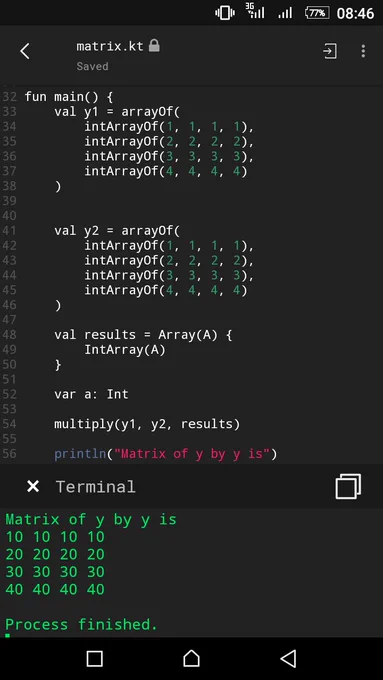Screen dimensions: 383x680
Task: Tap the Terminal panel title
Action: coord(95,487)
